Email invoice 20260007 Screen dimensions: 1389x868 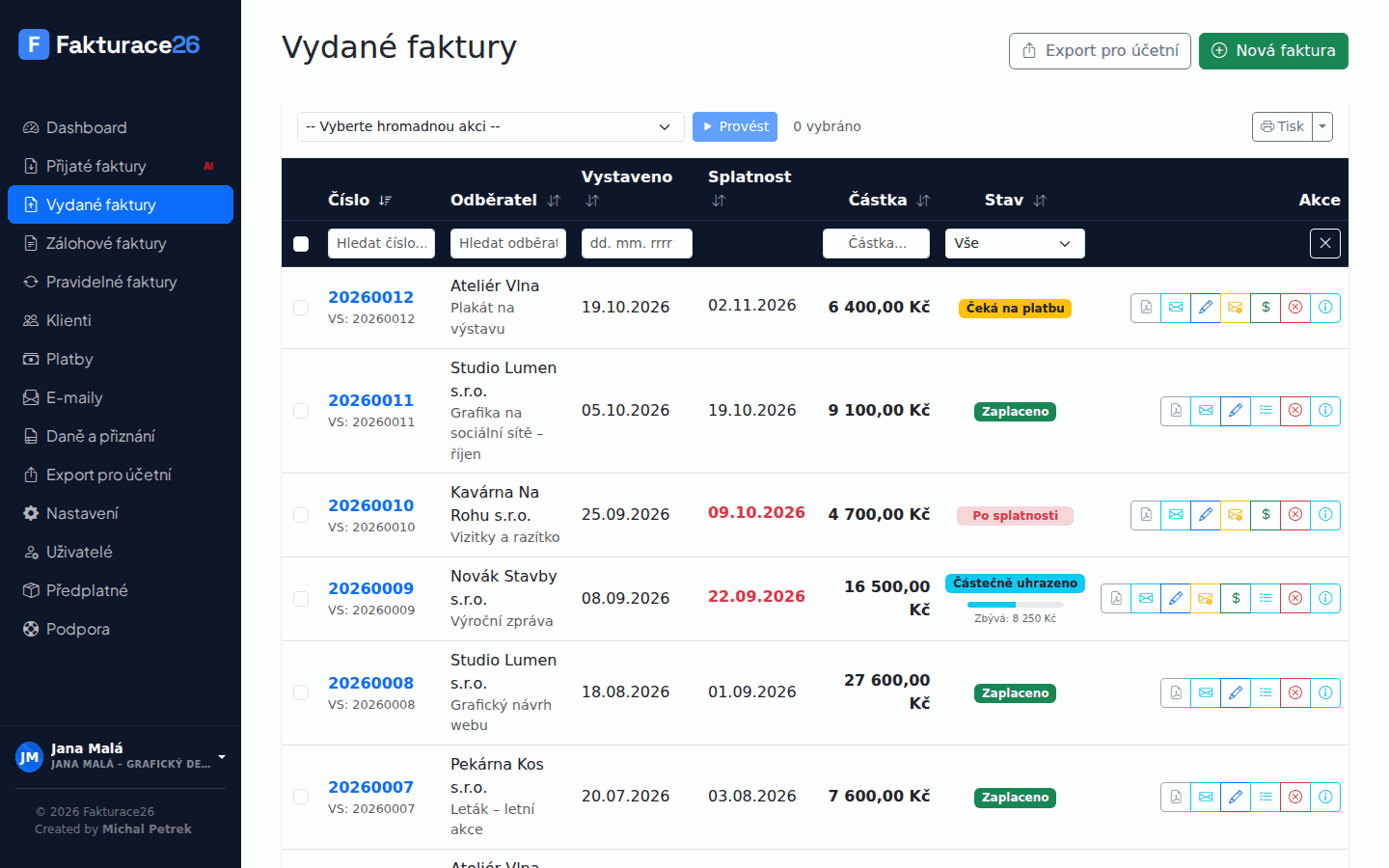point(1206,797)
